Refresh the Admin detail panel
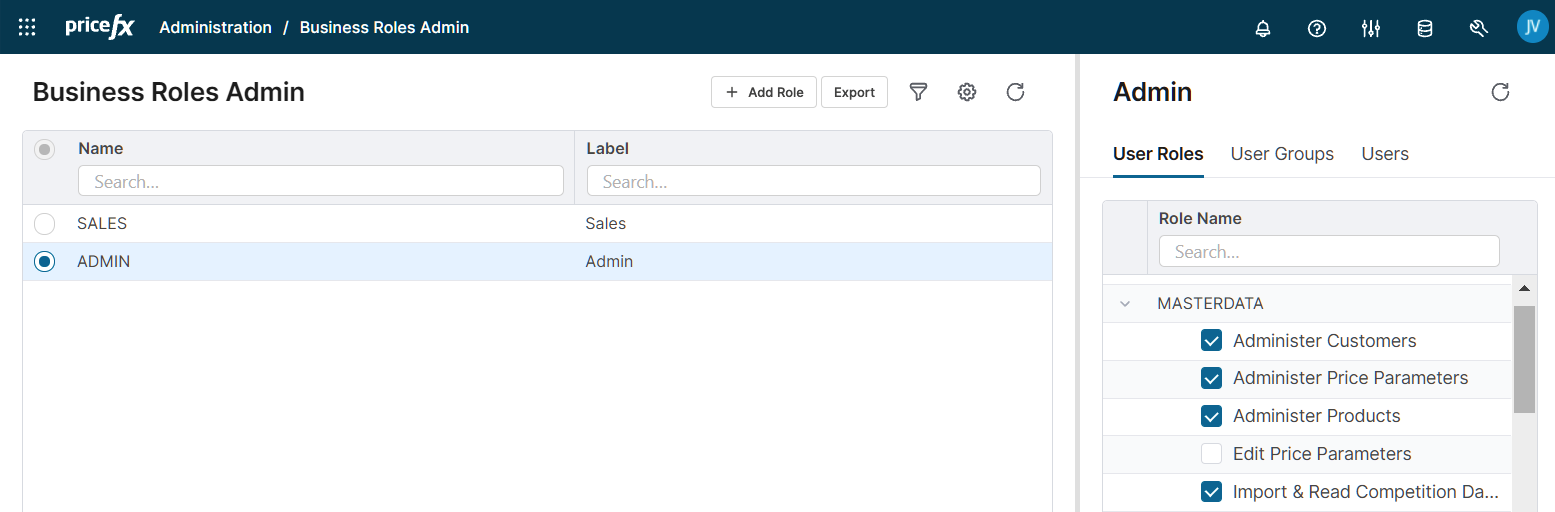 click(x=1500, y=92)
